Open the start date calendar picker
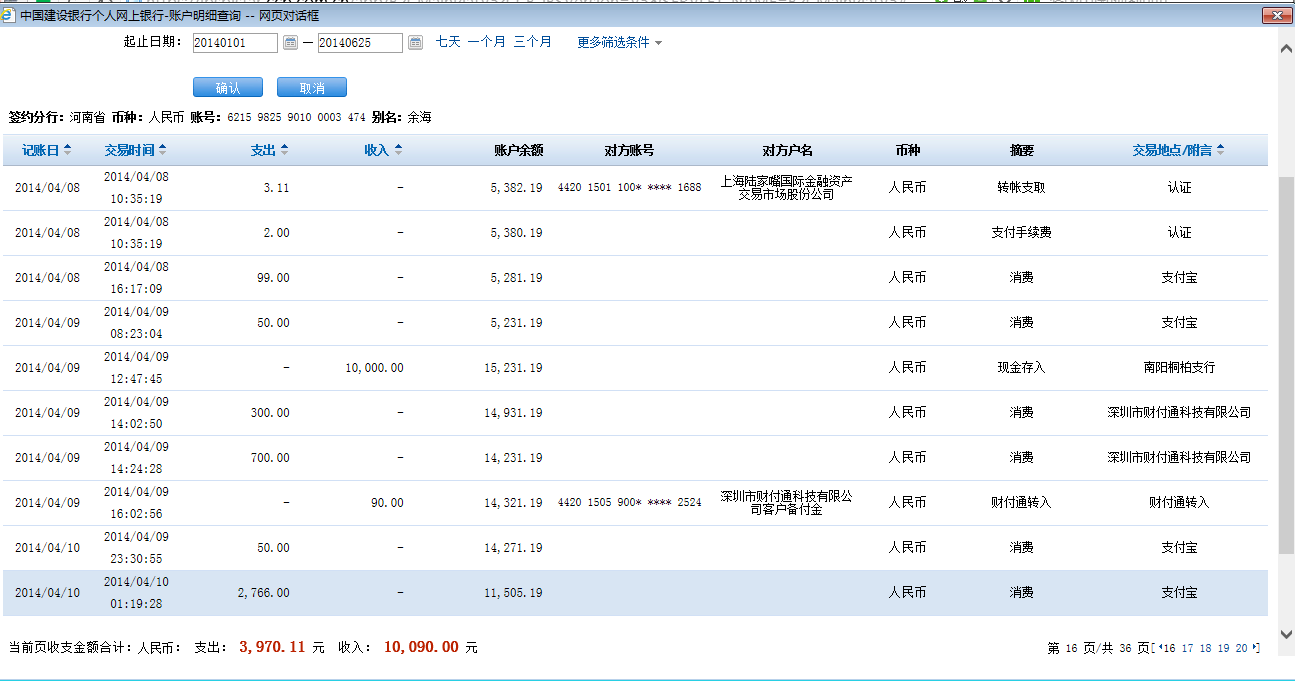 pyautogui.click(x=290, y=43)
